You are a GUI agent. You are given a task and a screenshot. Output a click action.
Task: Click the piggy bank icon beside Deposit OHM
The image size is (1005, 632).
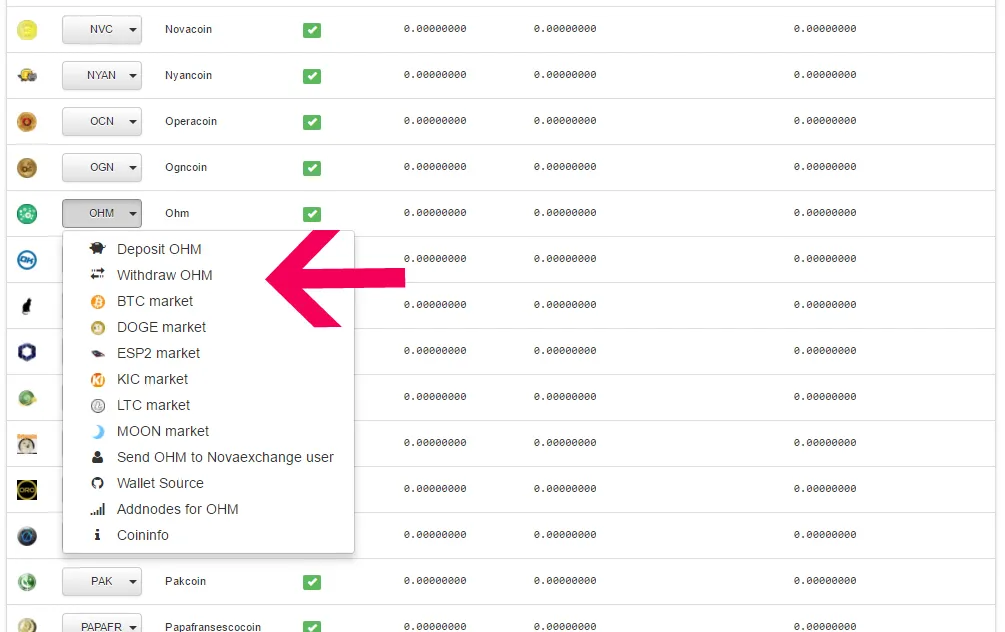pyautogui.click(x=97, y=249)
